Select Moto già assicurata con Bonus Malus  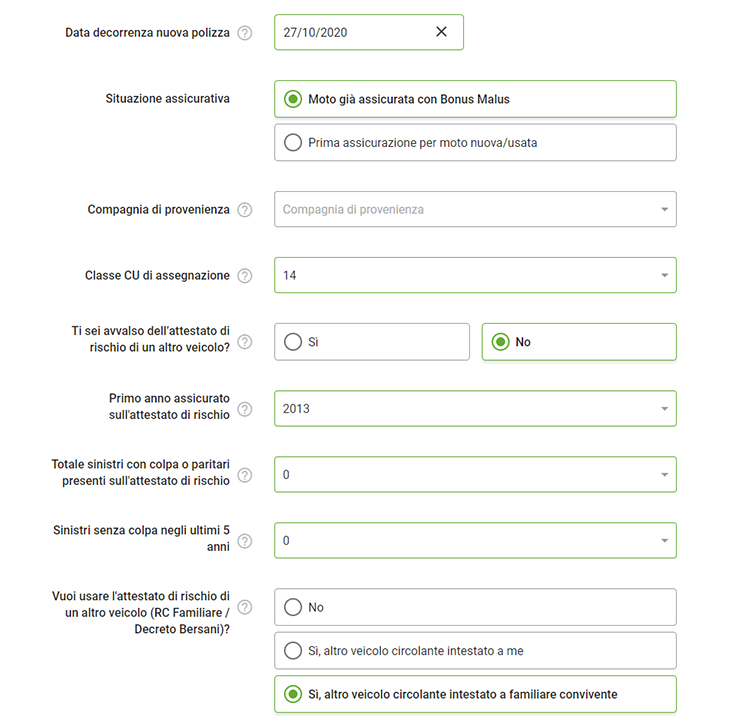coord(293,99)
